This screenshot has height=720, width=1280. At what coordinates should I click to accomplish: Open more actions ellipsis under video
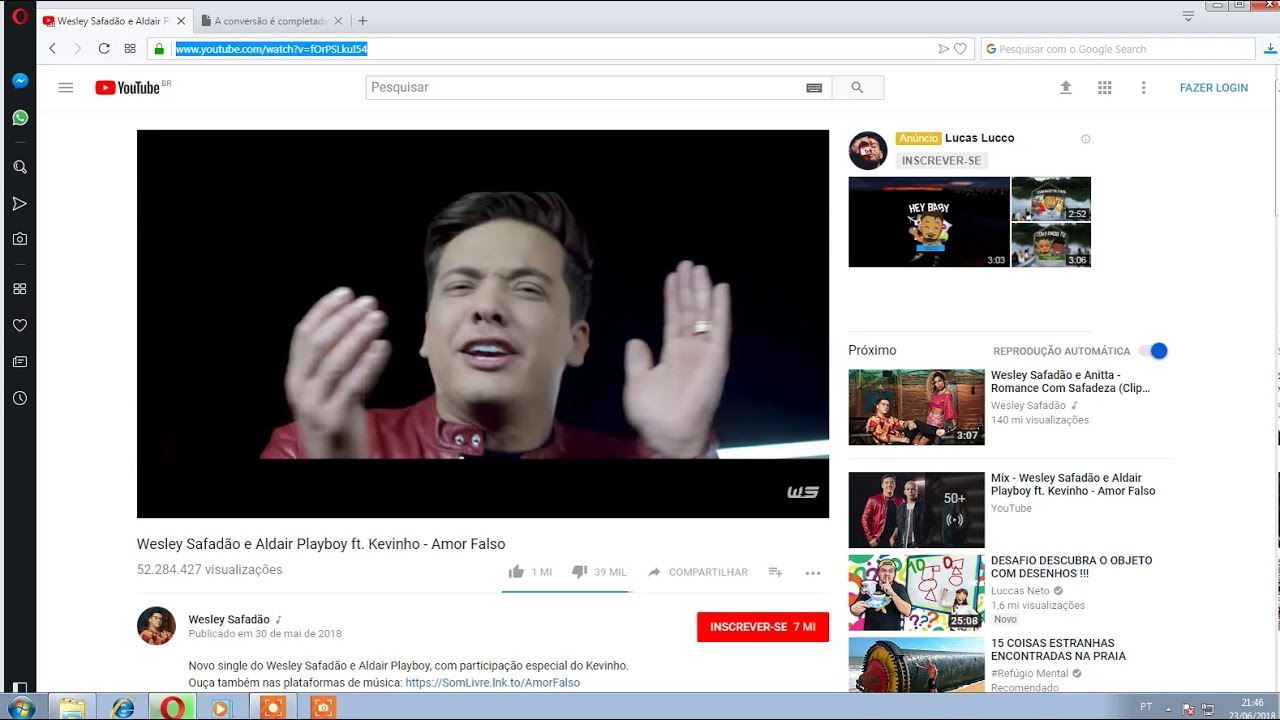pyautogui.click(x=813, y=573)
